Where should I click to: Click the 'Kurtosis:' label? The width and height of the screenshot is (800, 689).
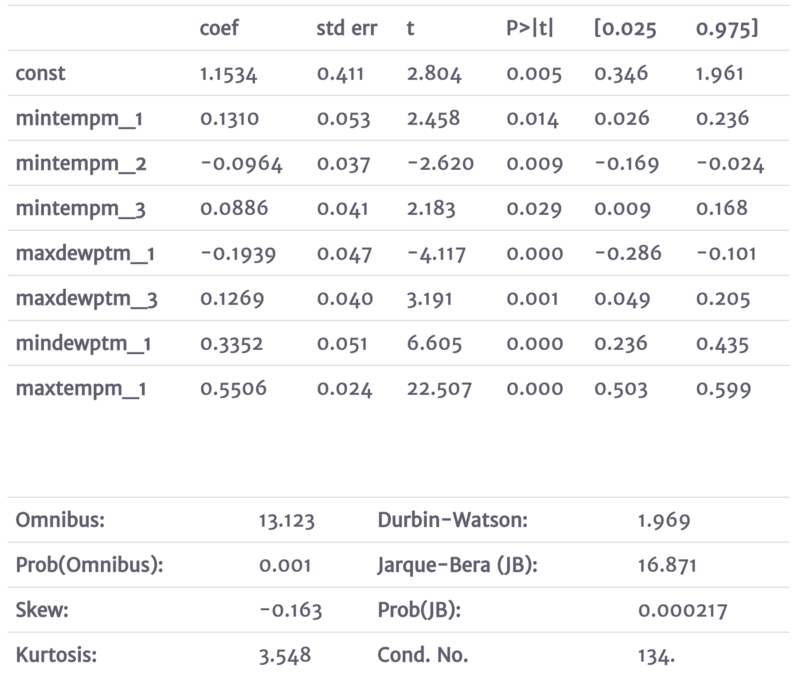56,655
